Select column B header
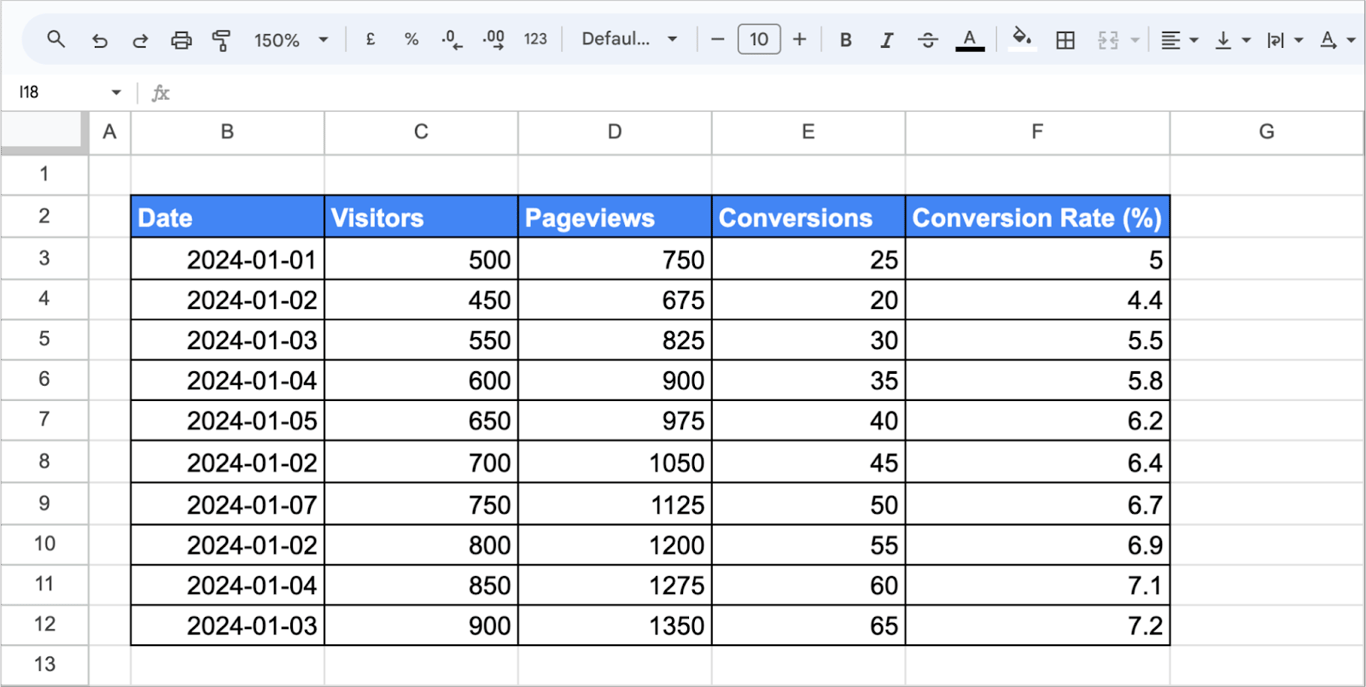The height and width of the screenshot is (687, 1366). (227, 132)
